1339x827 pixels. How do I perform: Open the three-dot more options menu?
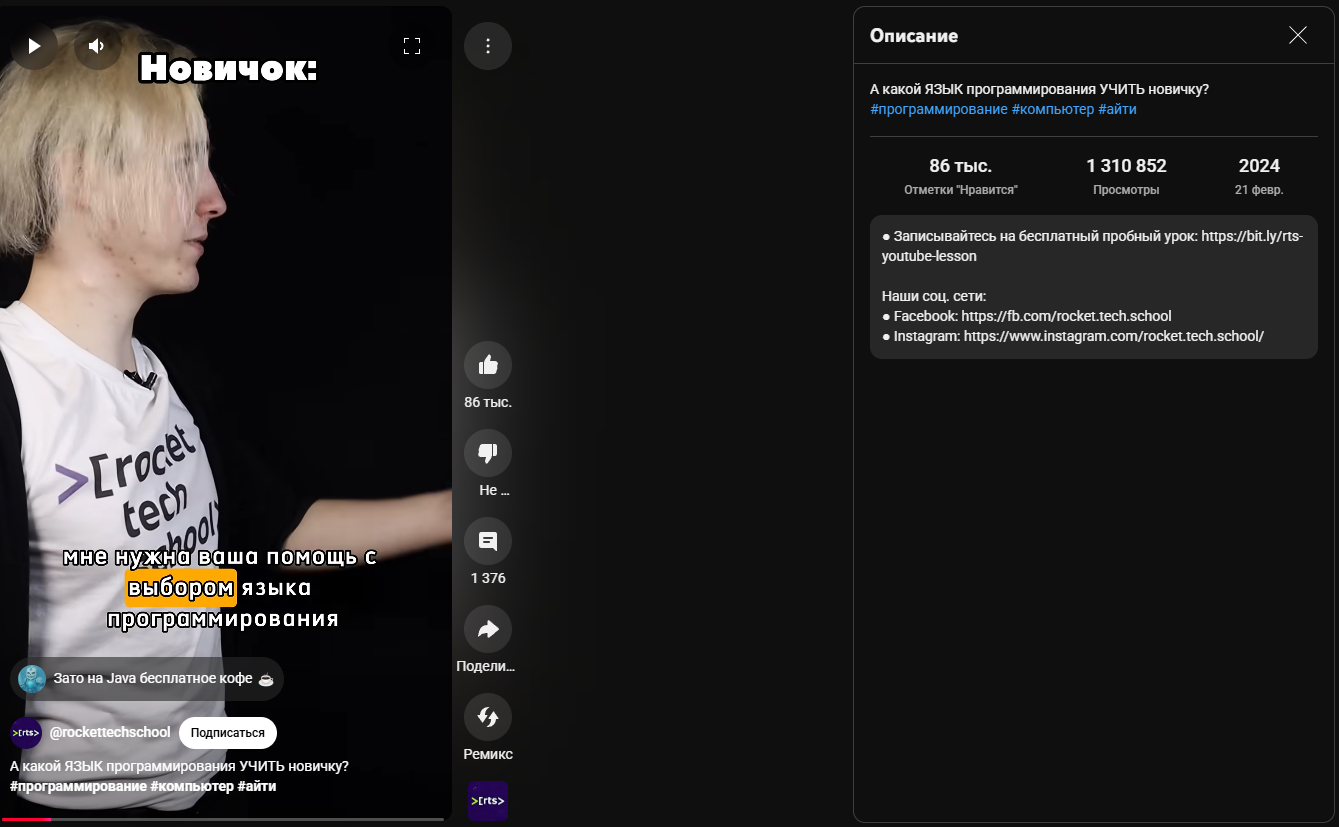[488, 46]
